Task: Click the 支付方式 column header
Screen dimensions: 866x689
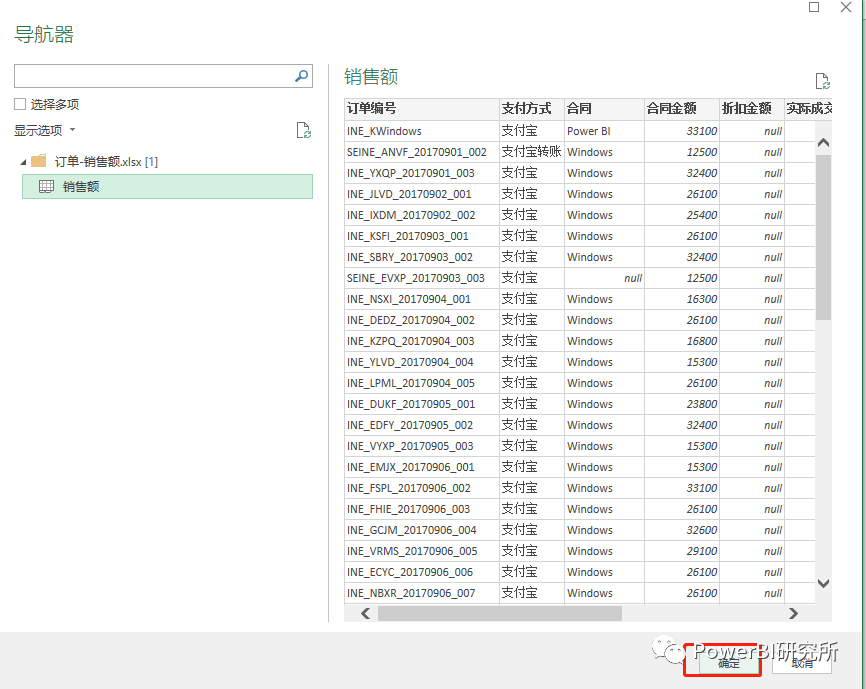Action: coord(532,109)
